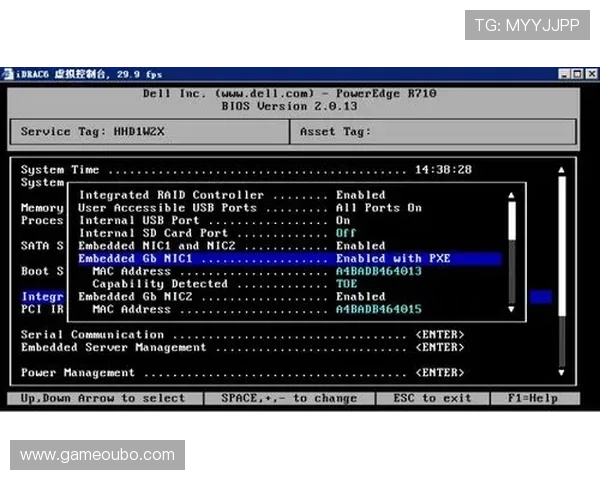Toggle the Internal USB Port On value
This screenshot has width=600, height=480.
click(x=343, y=220)
